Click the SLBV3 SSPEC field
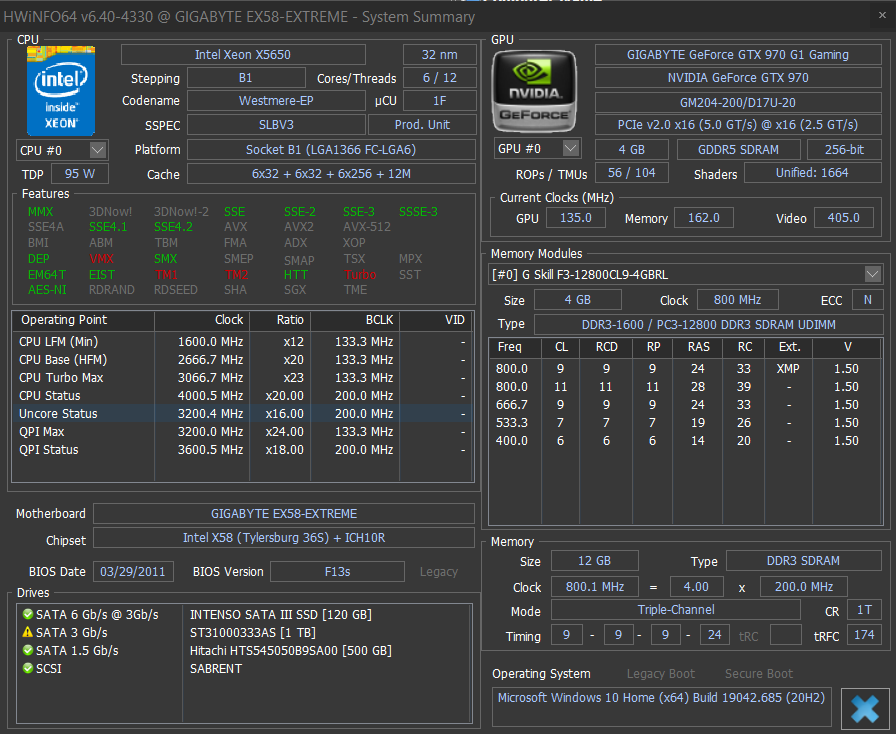 coord(276,125)
